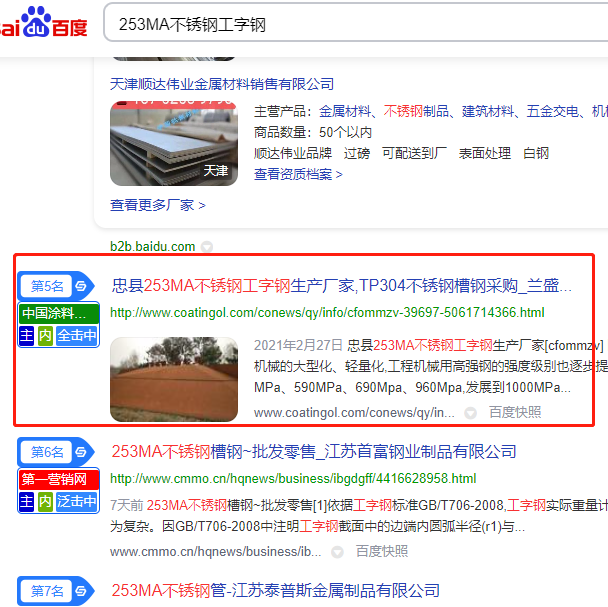This screenshot has height=607, width=608.
Task: Open 忠县253MA不锈钢工字钢生产厂家 result title
Action: pyautogui.click(x=342, y=286)
